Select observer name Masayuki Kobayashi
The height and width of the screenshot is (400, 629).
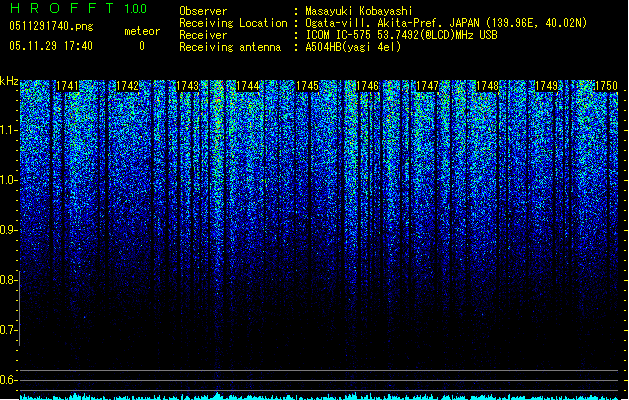pyautogui.click(x=359, y=11)
